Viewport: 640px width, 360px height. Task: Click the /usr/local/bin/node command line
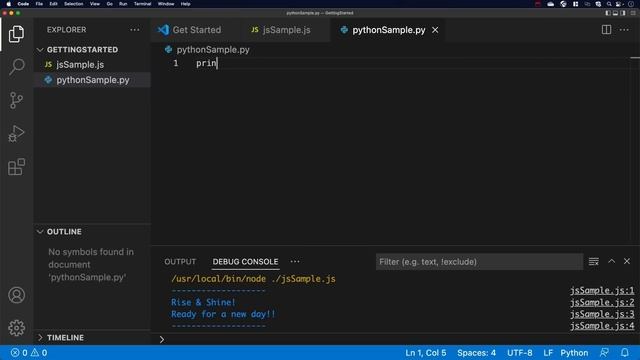[x=253, y=279]
